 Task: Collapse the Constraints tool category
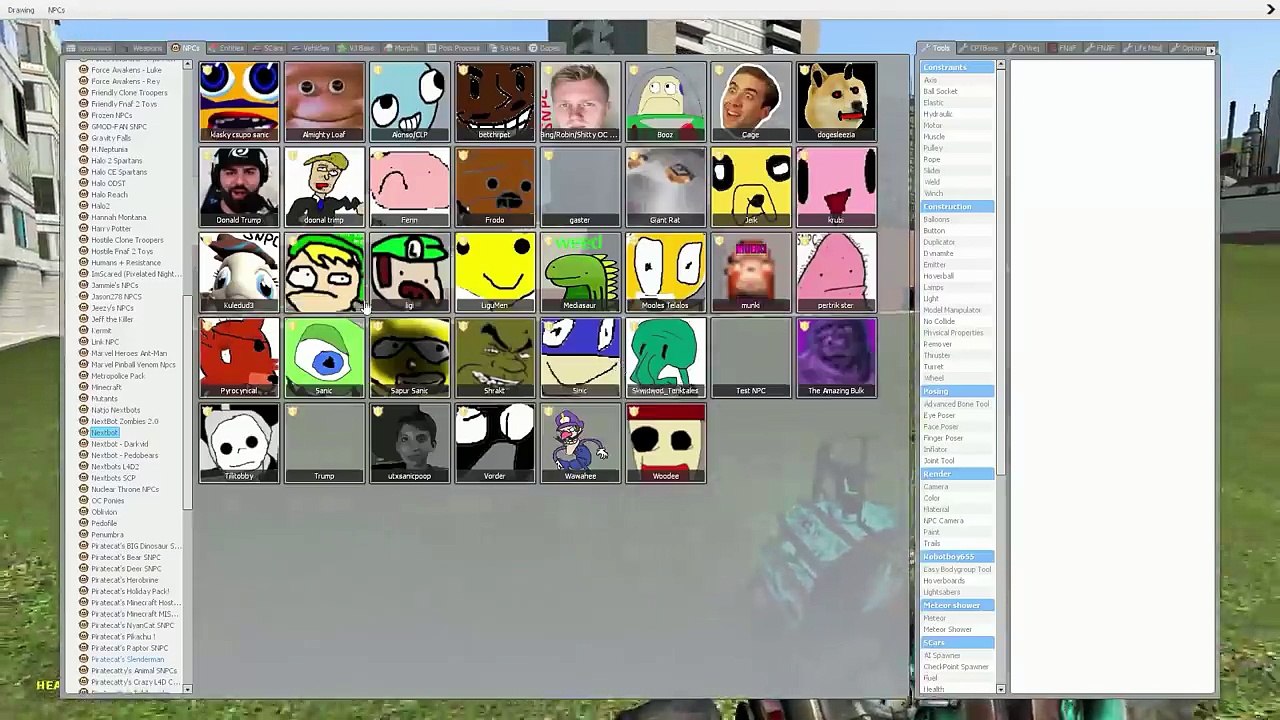pos(957,67)
